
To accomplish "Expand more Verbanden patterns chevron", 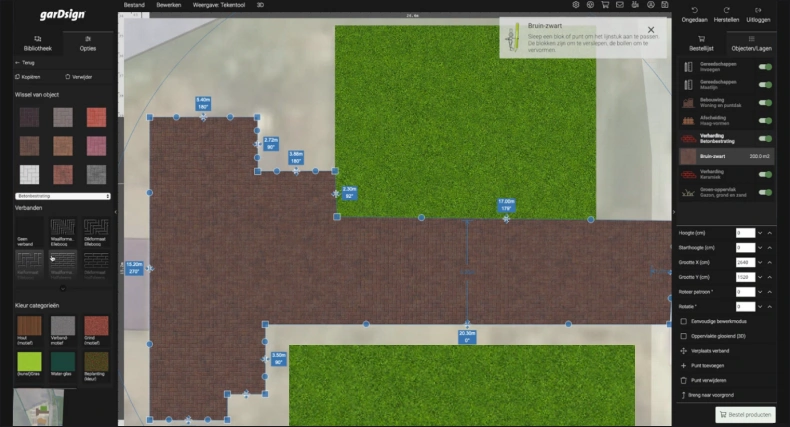I will point(63,289).
